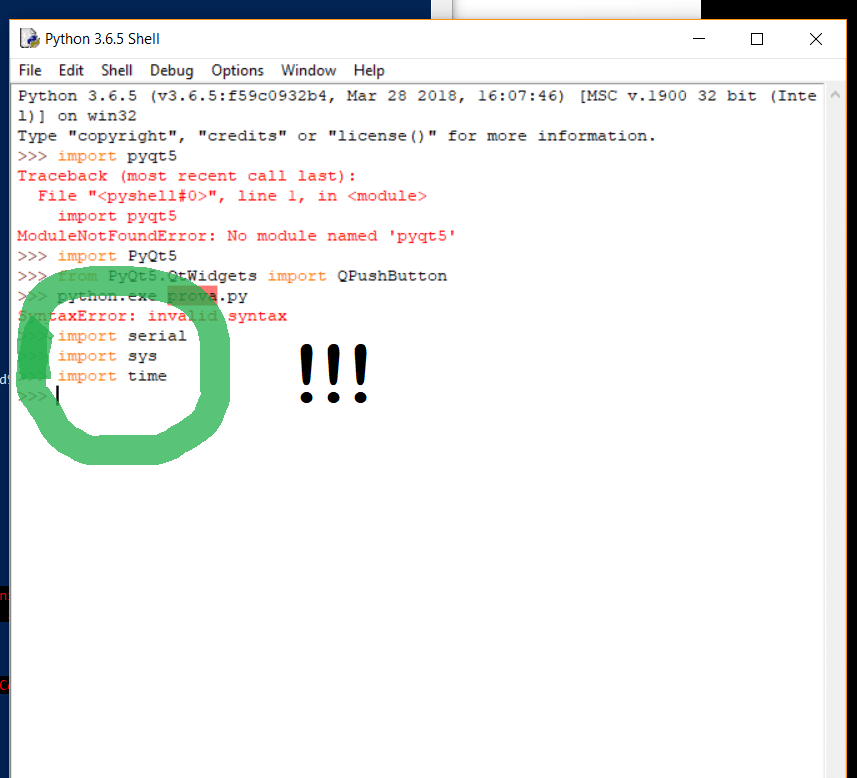The width and height of the screenshot is (857, 778).
Task: Open the Edit menu
Action: point(71,71)
